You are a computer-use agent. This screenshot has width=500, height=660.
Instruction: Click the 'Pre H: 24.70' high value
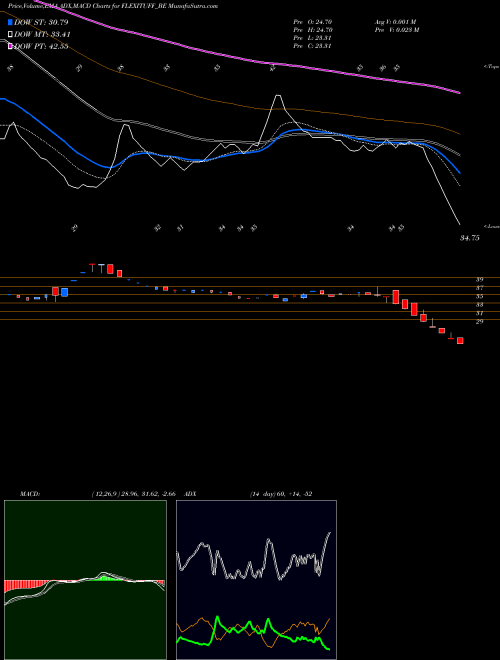coord(313,30)
